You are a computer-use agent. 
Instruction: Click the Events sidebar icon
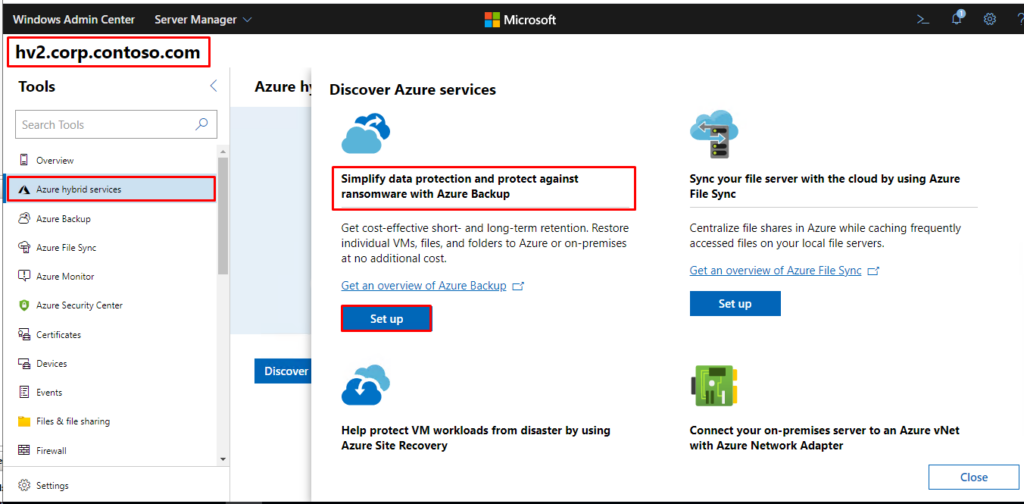pyautogui.click(x=24, y=392)
